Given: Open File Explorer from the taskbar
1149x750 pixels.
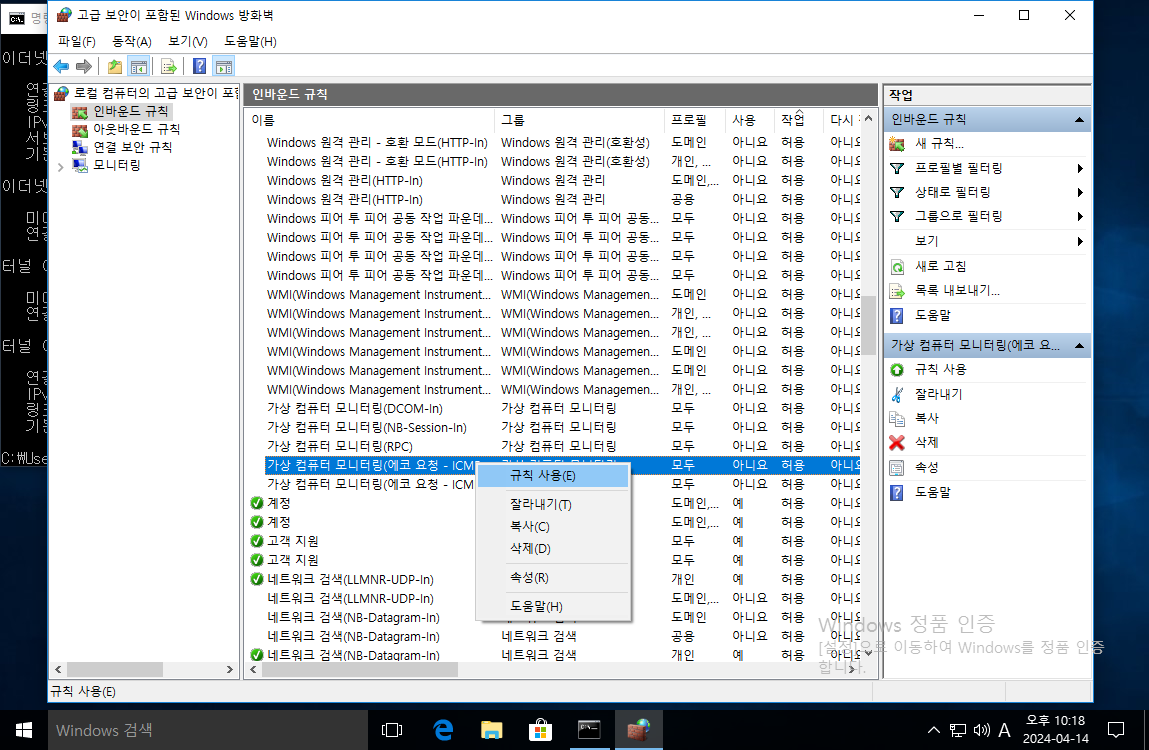Looking at the screenshot, I should tap(491, 730).
